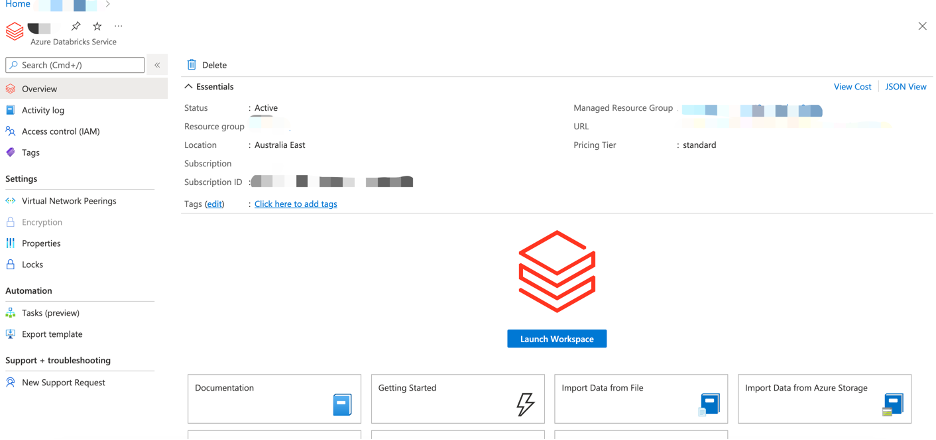Click the Delete toolbar button label
The image size is (936, 440).
pyautogui.click(x=214, y=65)
